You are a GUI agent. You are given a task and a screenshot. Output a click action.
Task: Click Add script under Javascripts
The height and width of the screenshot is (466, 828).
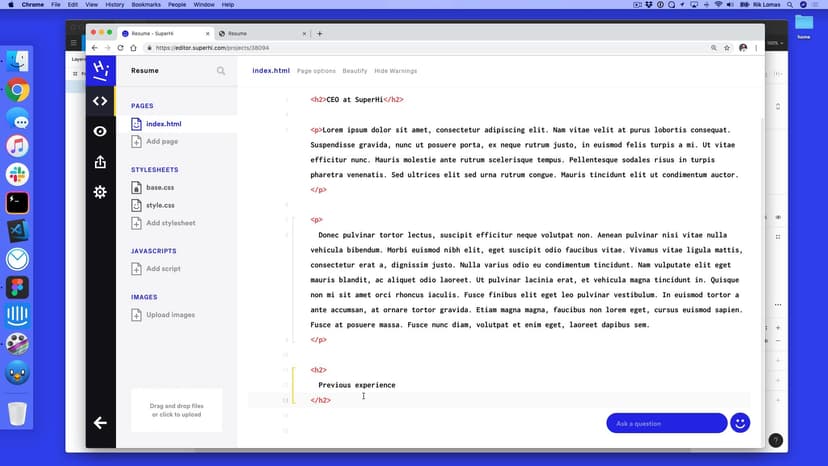point(163,269)
